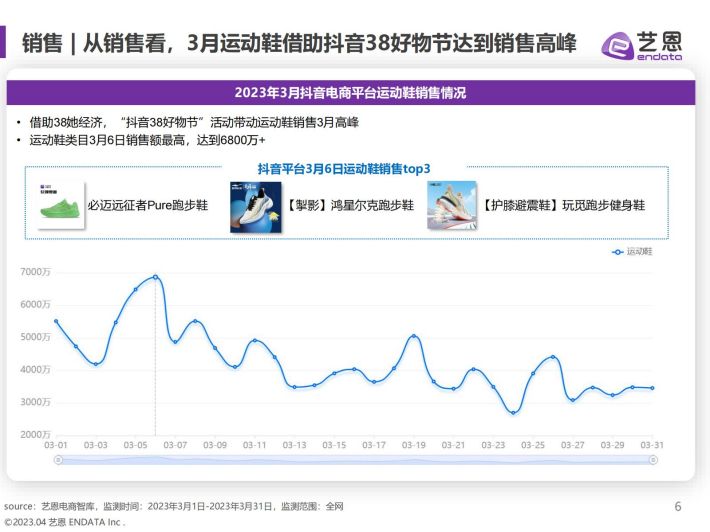The width and height of the screenshot is (710, 532).
Task: Click the 03-11 data point
Action: pyautogui.click(x=254, y=340)
